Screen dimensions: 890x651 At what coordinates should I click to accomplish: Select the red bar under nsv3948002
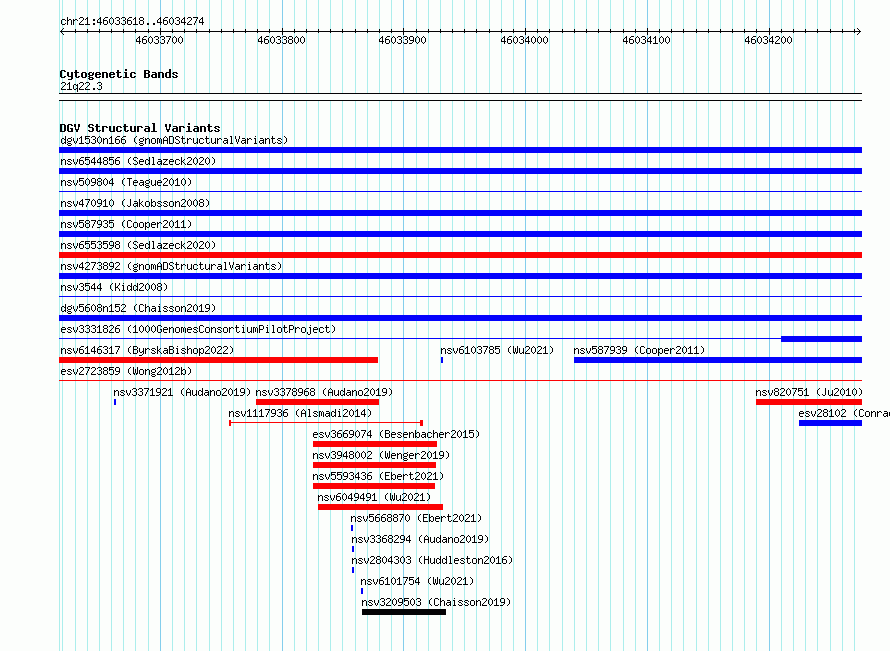375,465
